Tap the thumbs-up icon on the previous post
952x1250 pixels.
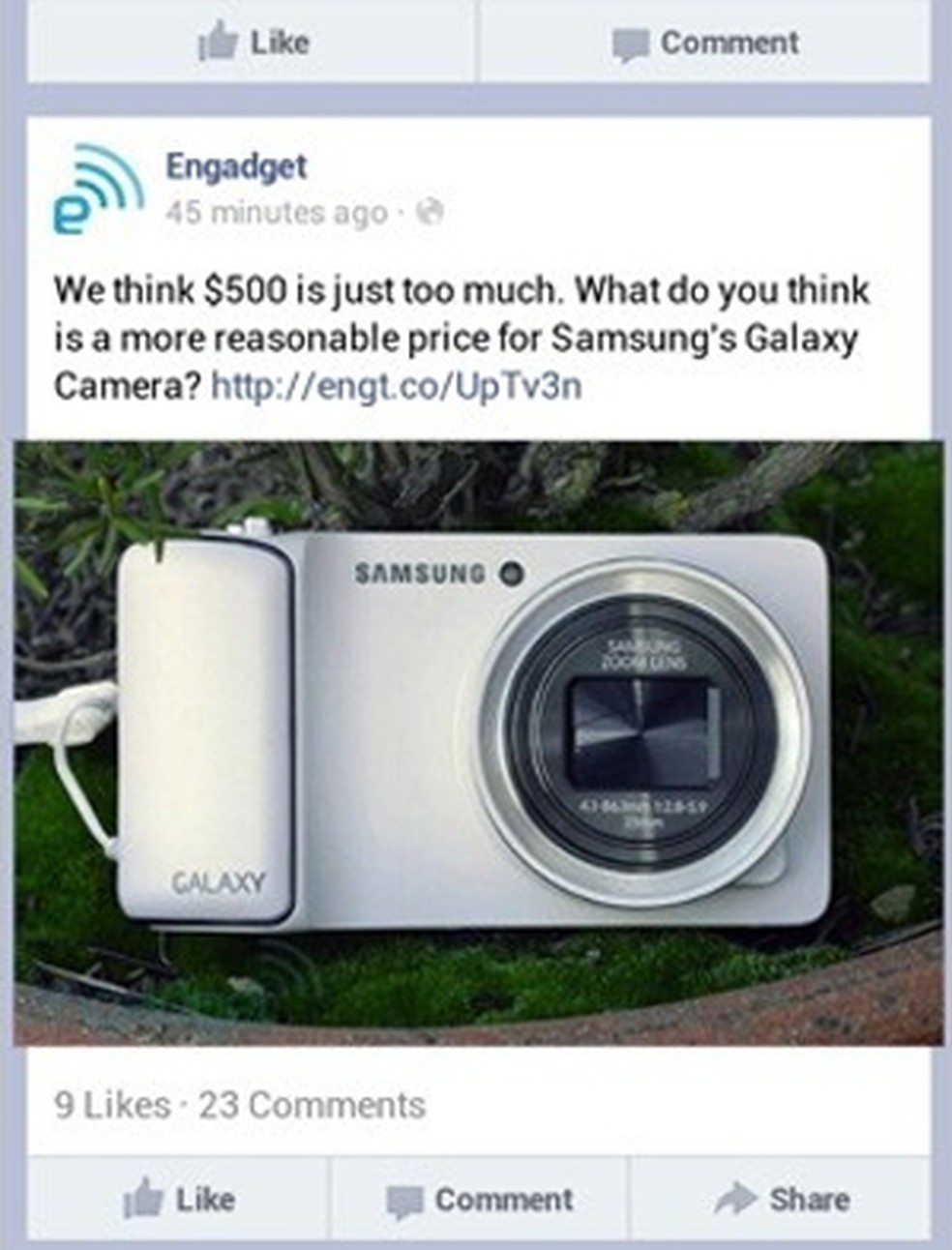point(218,43)
